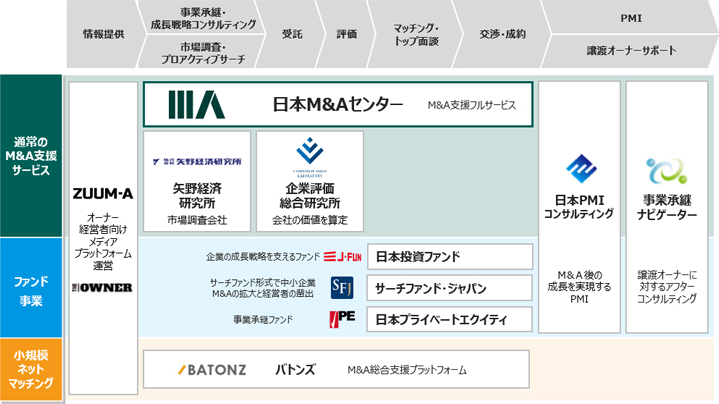Open the 日本投資ファンド box
Image resolution: width=719 pixels, height=404 pixels.
[449, 256]
